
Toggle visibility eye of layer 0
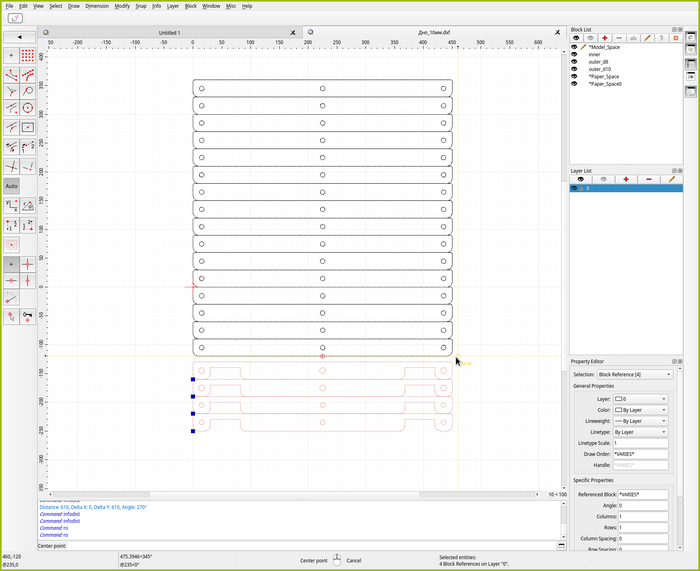tap(574, 188)
